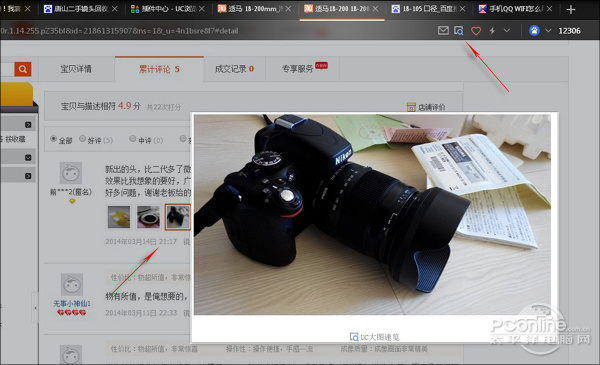Expand the chevron next to lightning icon
Viewport: 600px width, 365px height.
(x=507, y=30)
